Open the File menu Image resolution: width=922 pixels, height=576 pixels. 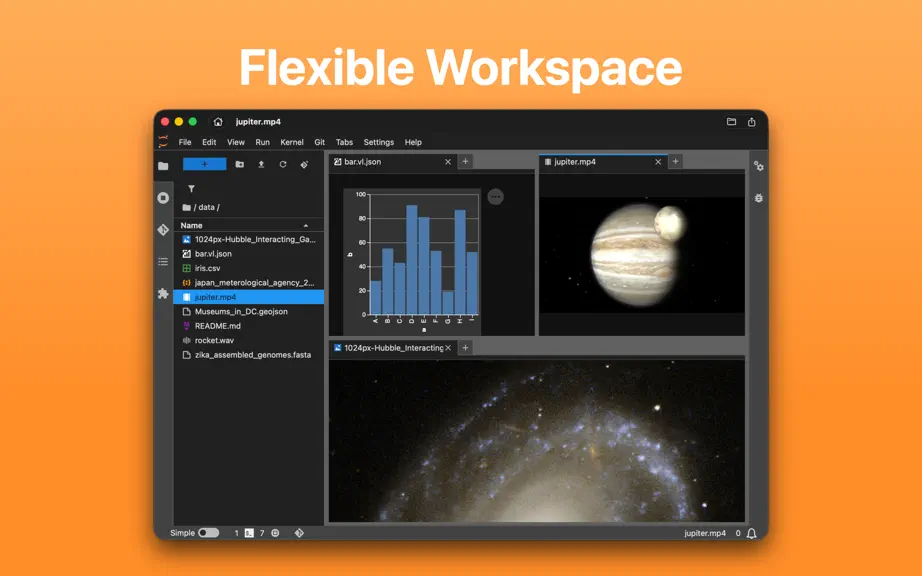coord(185,142)
